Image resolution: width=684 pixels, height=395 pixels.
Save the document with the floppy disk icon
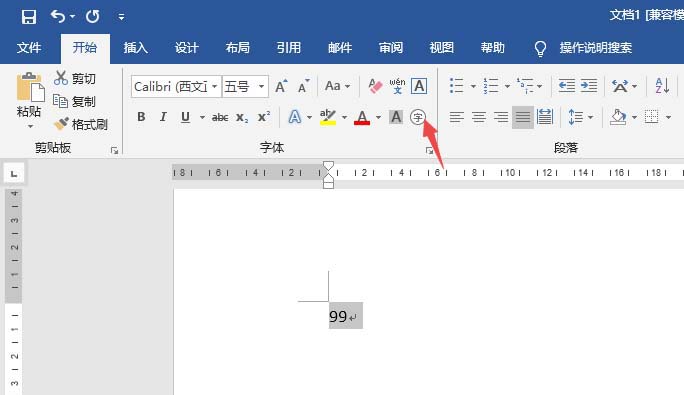(x=29, y=17)
